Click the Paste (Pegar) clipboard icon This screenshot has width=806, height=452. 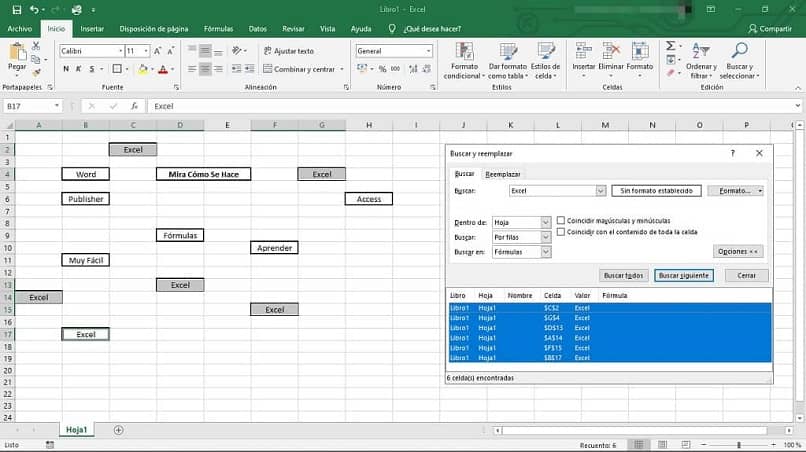pyautogui.click(x=17, y=52)
